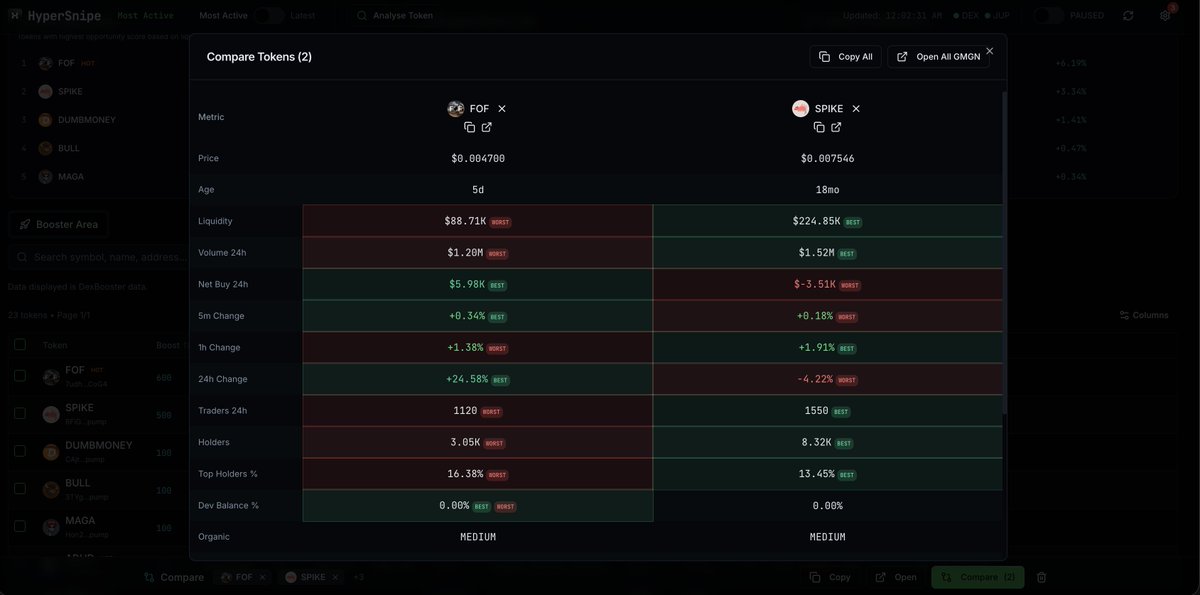Remove SPIKE from the comparison header

856,109
